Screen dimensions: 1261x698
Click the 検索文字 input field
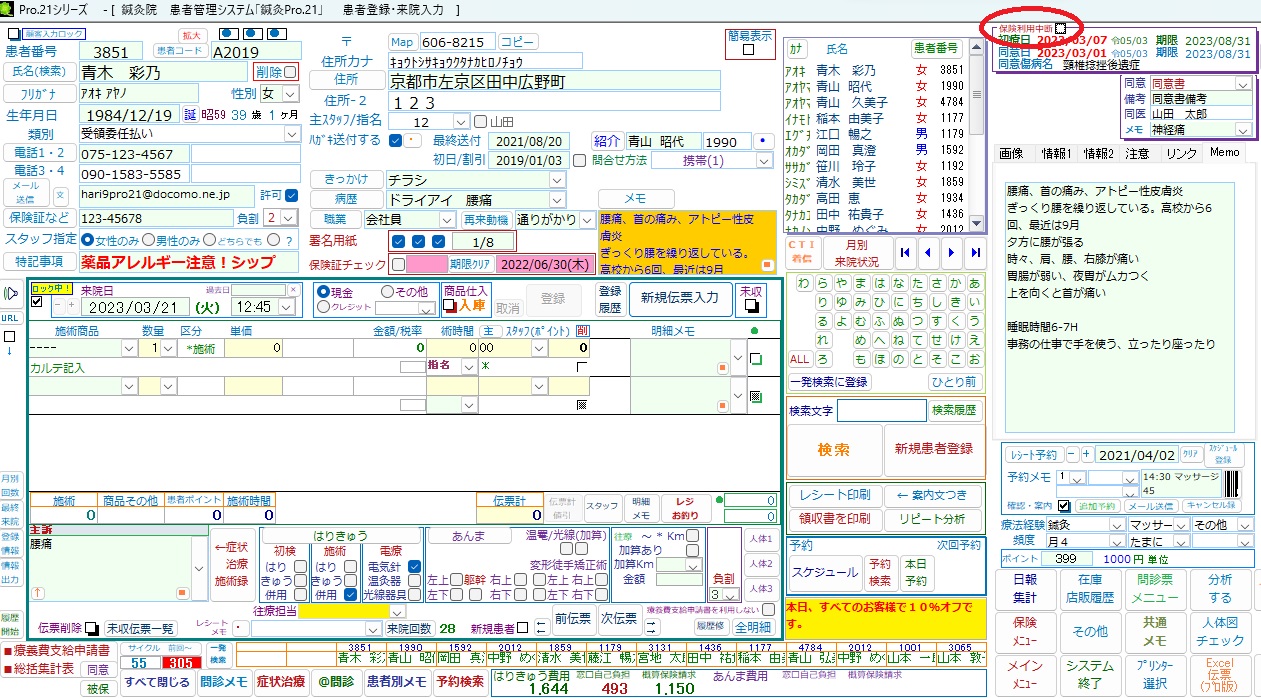coord(882,410)
